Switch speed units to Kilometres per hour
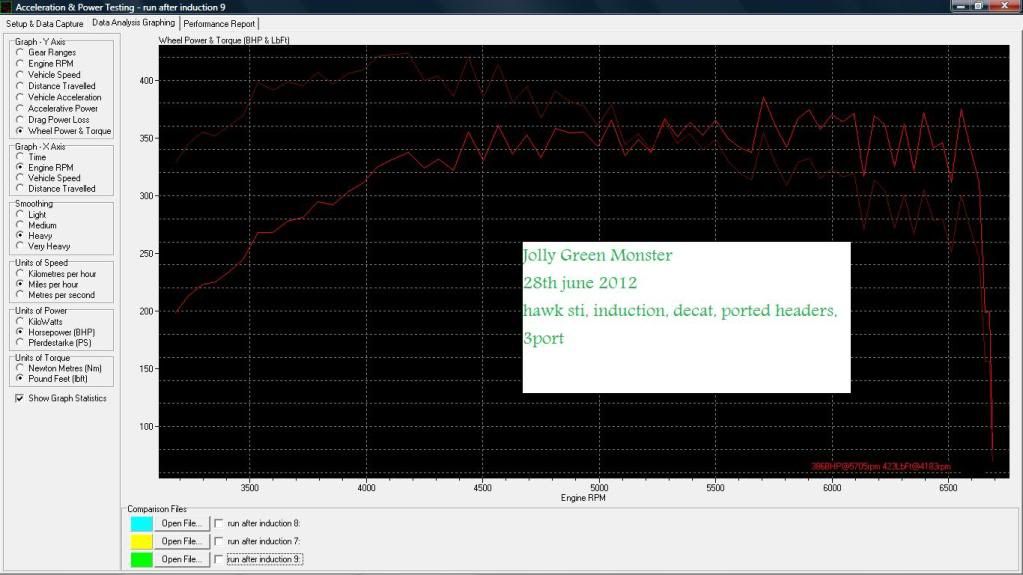 pyautogui.click(x=20, y=273)
